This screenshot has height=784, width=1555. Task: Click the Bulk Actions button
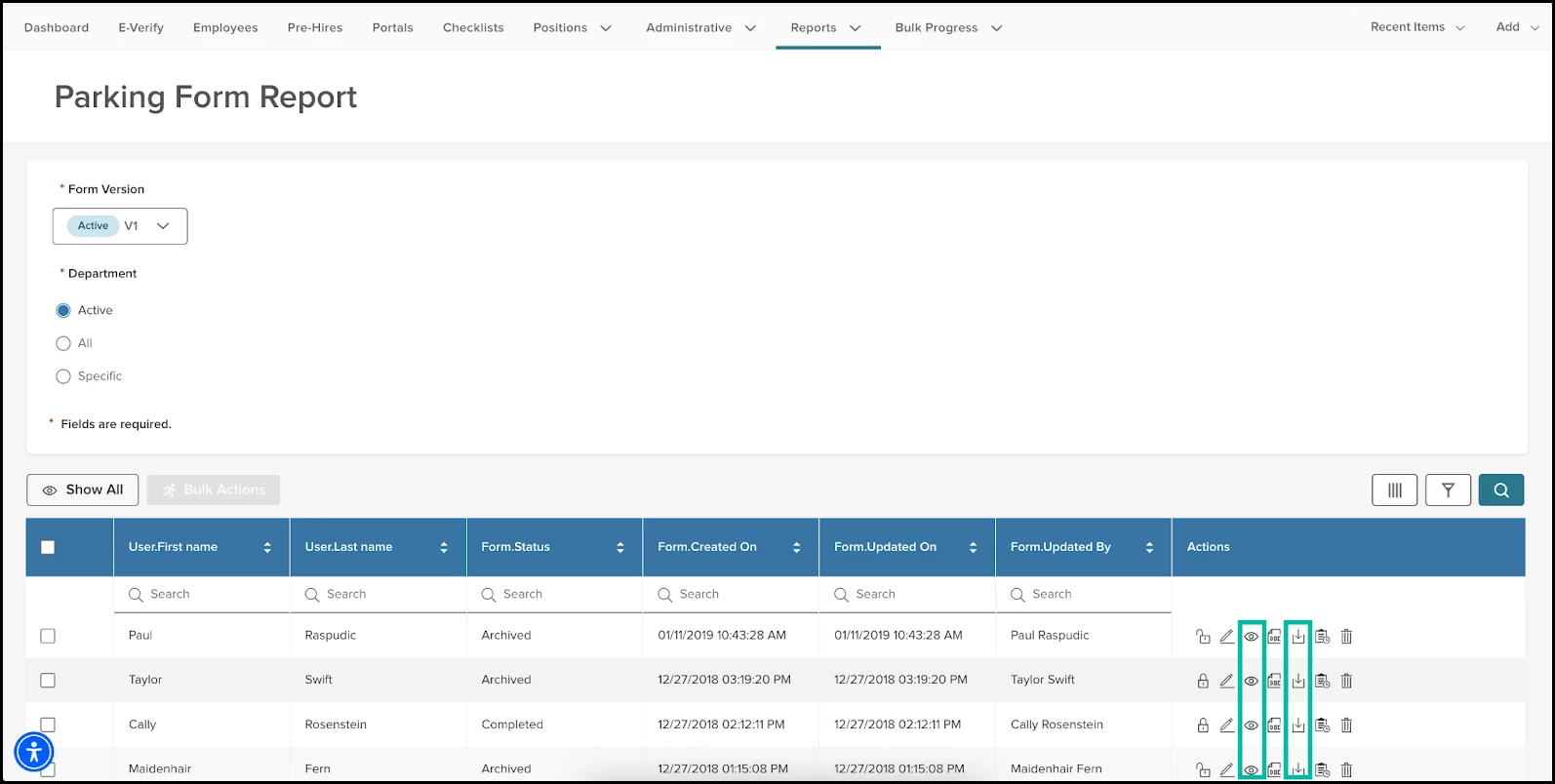214,490
